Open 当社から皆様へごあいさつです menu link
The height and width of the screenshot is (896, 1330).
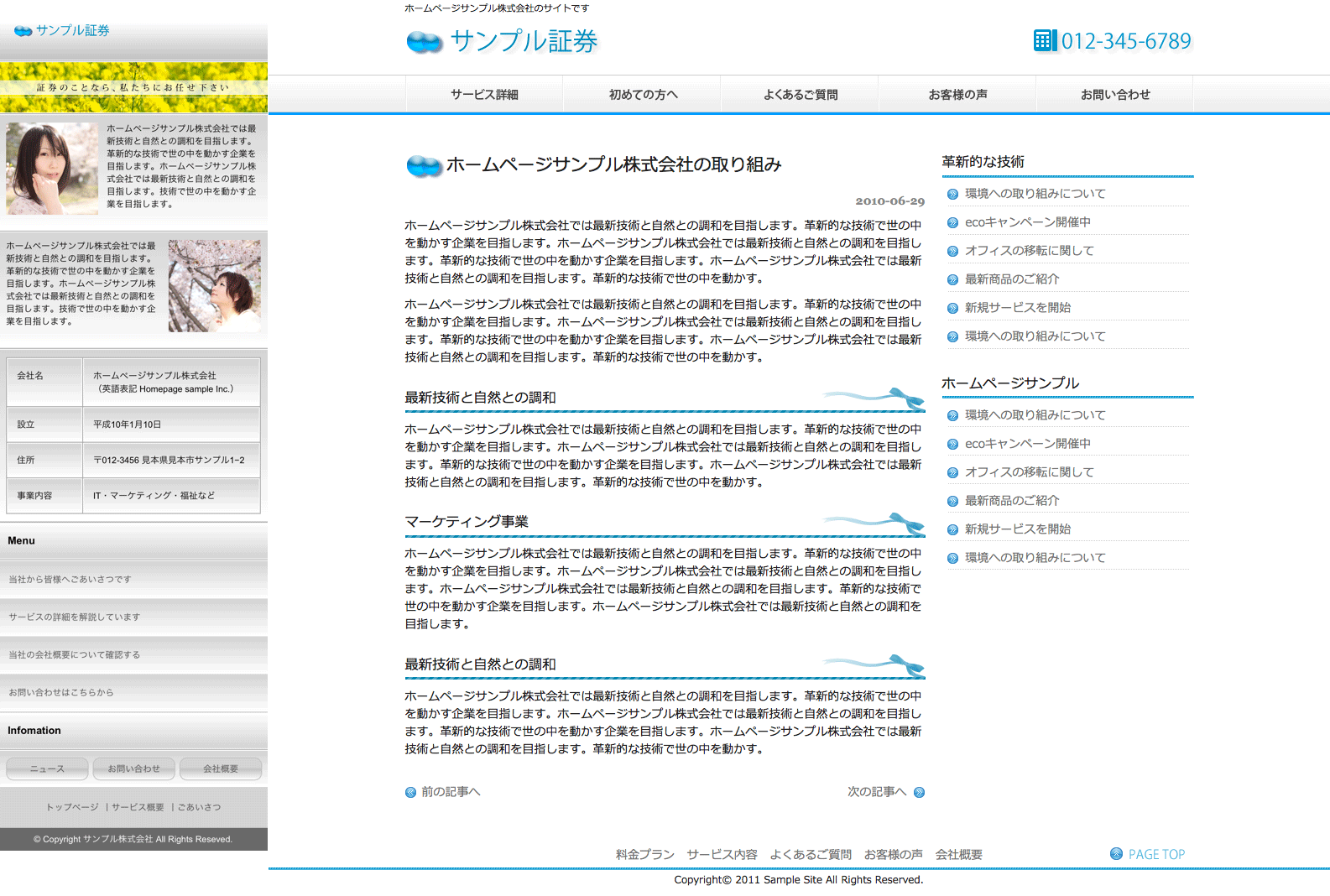[x=70, y=580]
